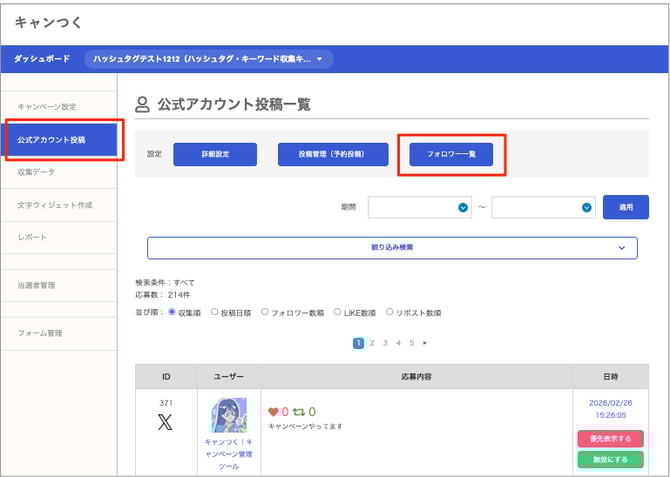
Task: Click the next page arrow in pagination
Action: [425, 343]
